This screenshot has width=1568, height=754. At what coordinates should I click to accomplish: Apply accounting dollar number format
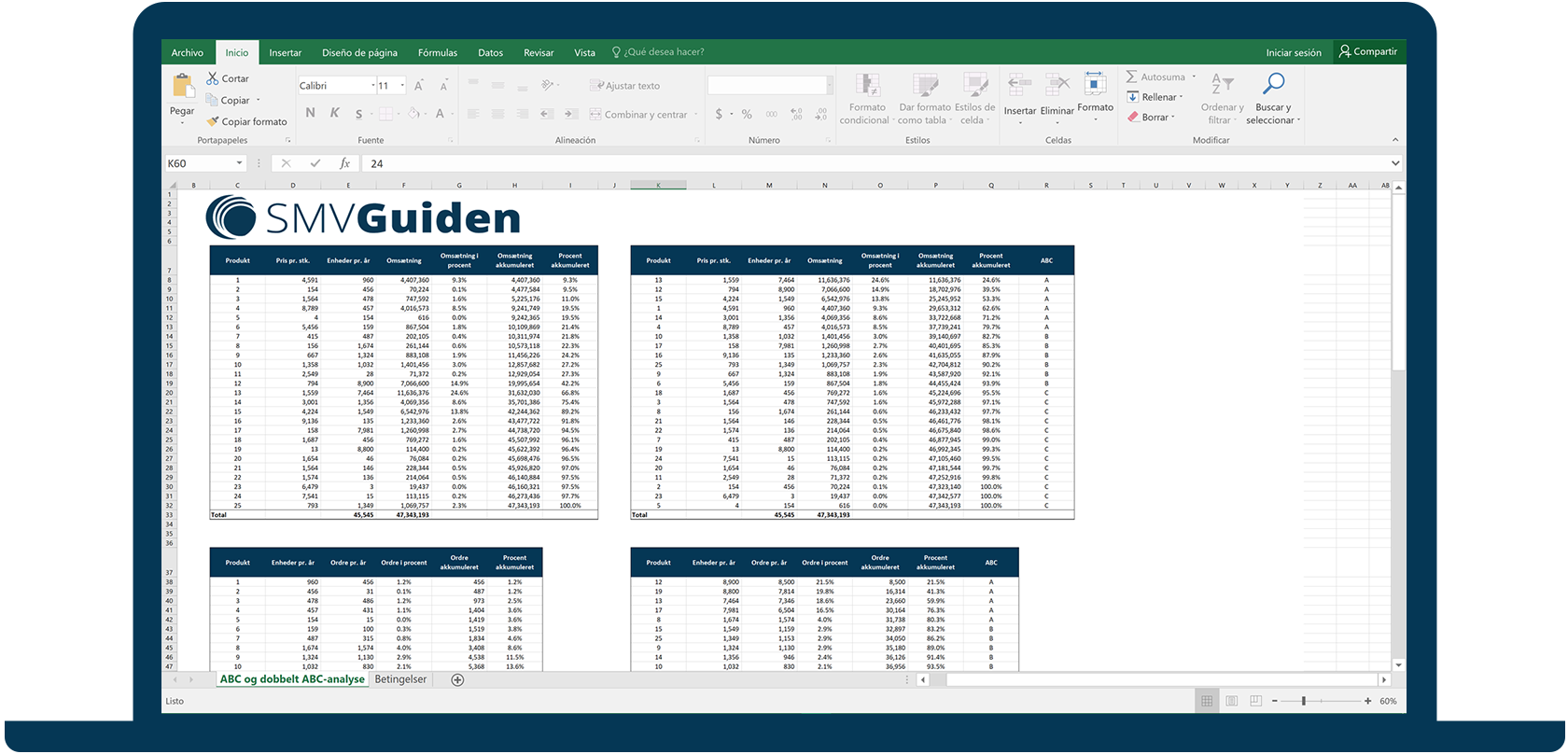pyautogui.click(x=719, y=114)
